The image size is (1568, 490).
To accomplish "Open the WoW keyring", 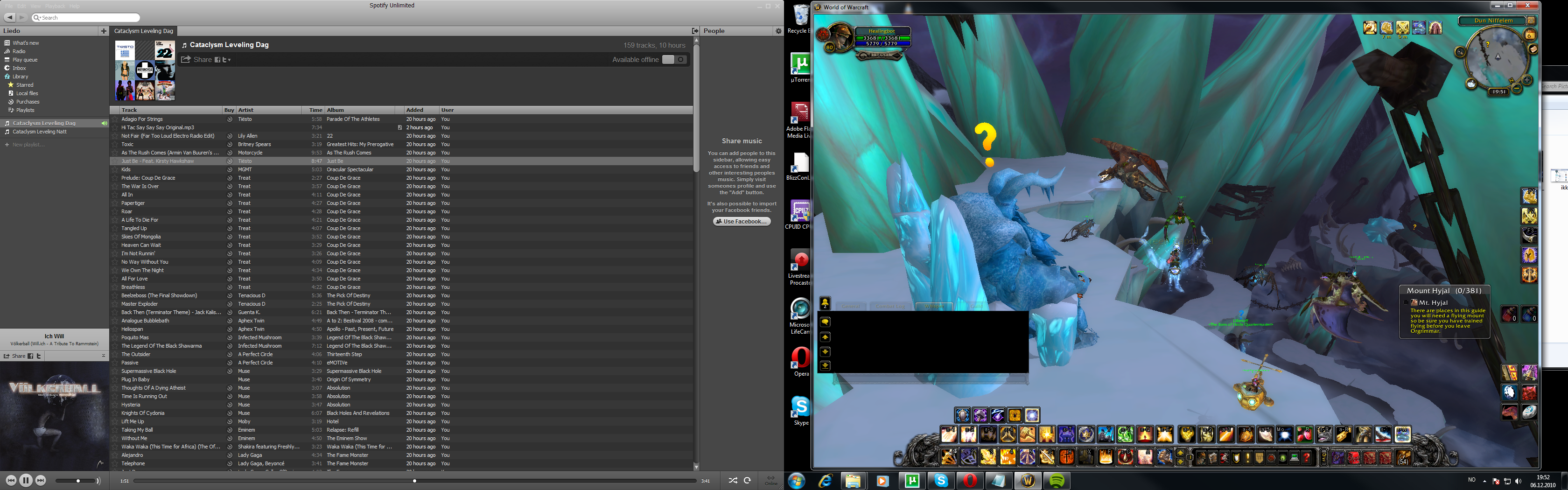I will click(x=1324, y=458).
